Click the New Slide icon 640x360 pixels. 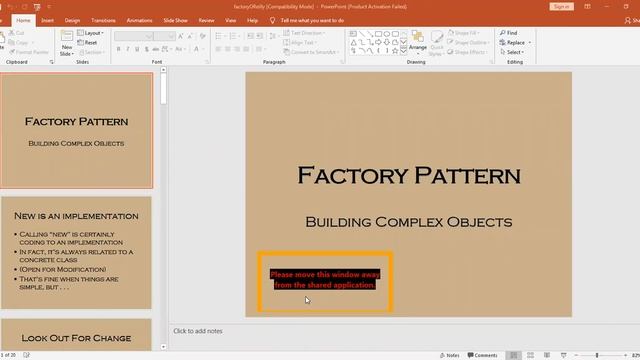pyautogui.click(x=67, y=36)
